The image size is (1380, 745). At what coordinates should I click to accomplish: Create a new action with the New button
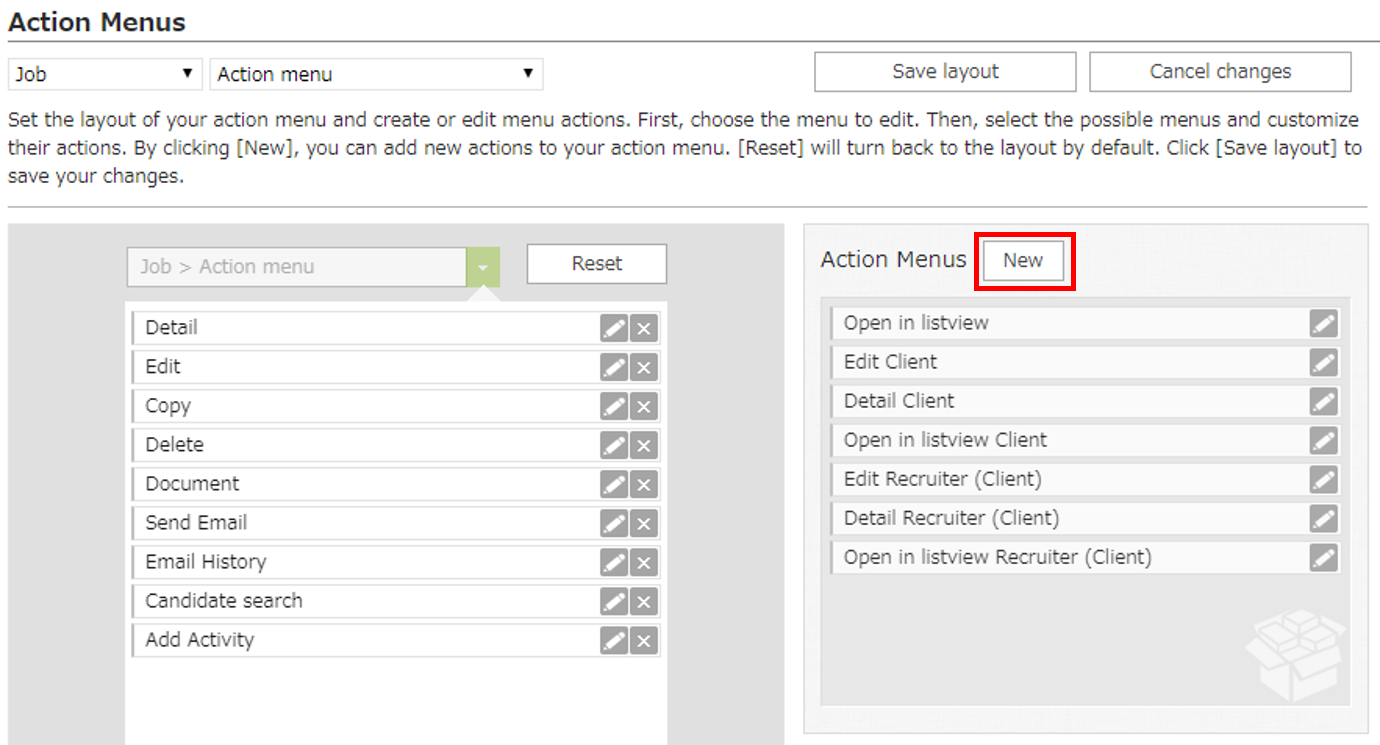(x=1023, y=260)
